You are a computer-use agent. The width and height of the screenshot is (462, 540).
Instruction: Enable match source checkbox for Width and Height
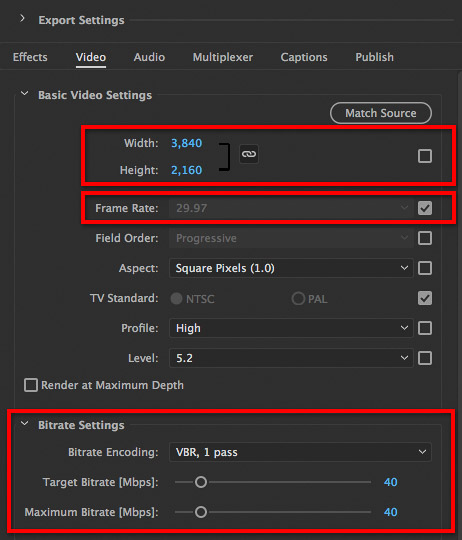[x=425, y=156]
